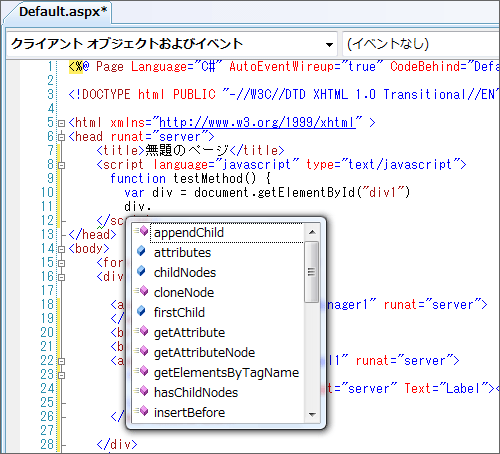
Task: Click the firstChild property icon
Action: (x=141, y=311)
